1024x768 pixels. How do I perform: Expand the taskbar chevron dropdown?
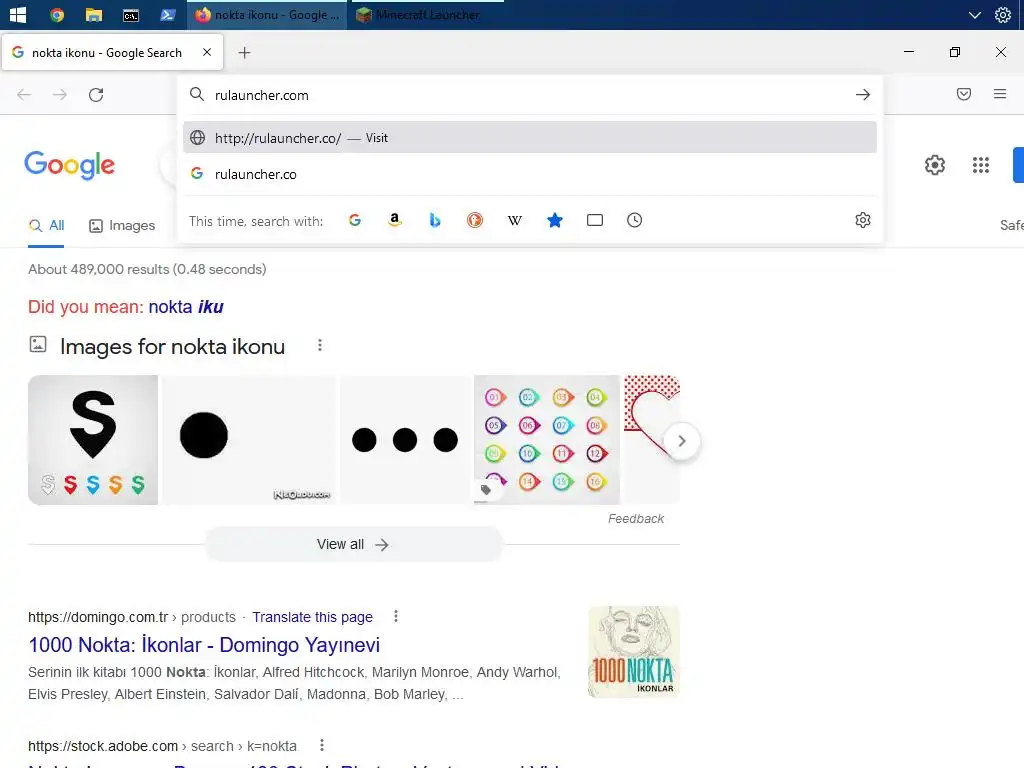point(974,15)
